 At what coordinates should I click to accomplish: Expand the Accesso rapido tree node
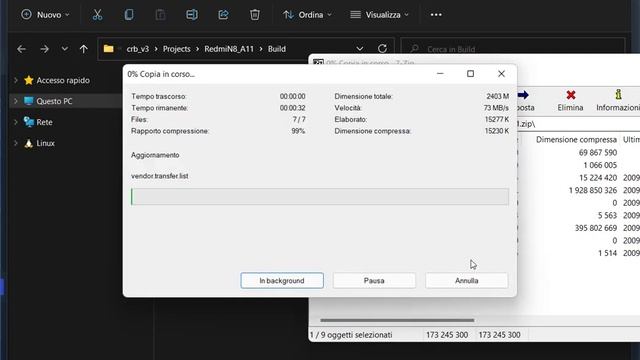tap(16, 80)
